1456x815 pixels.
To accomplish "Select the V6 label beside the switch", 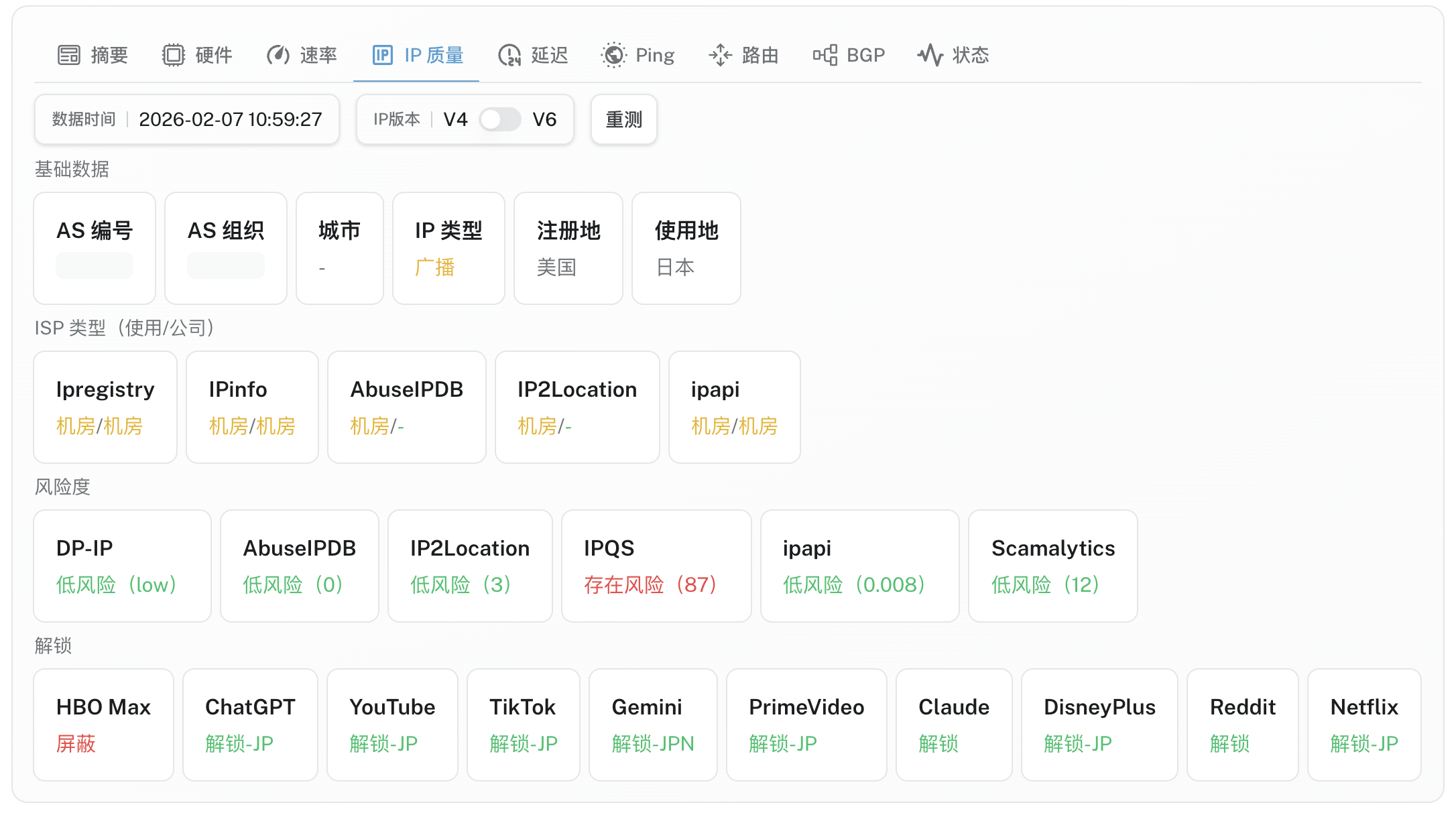I will click(544, 119).
